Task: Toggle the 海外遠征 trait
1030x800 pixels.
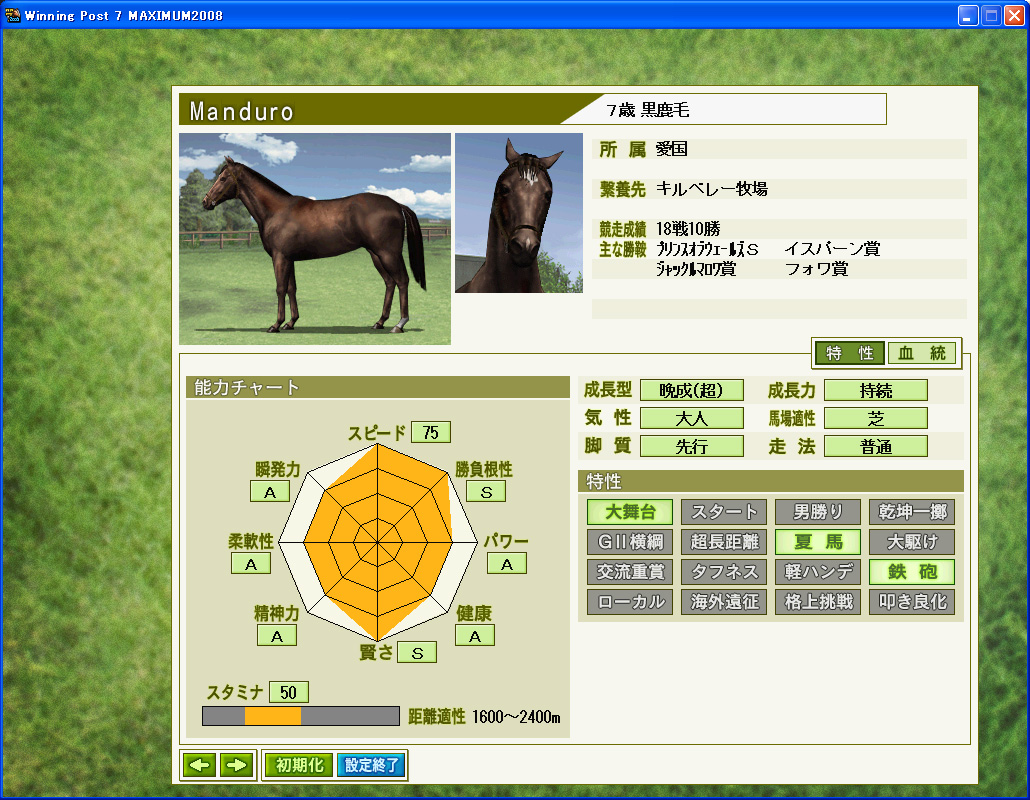Action: (x=724, y=602)
